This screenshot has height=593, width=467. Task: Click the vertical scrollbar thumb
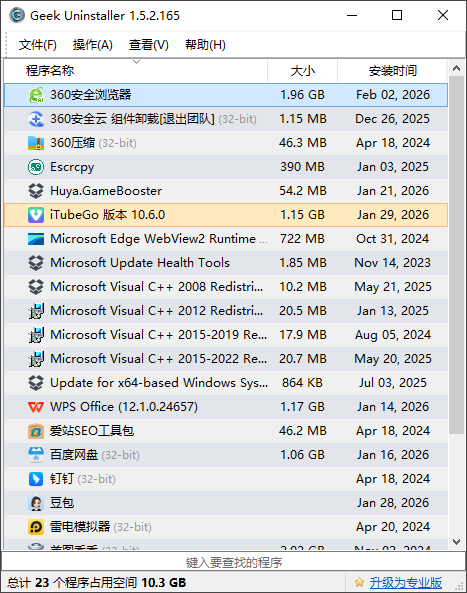(x=456, y=255)
